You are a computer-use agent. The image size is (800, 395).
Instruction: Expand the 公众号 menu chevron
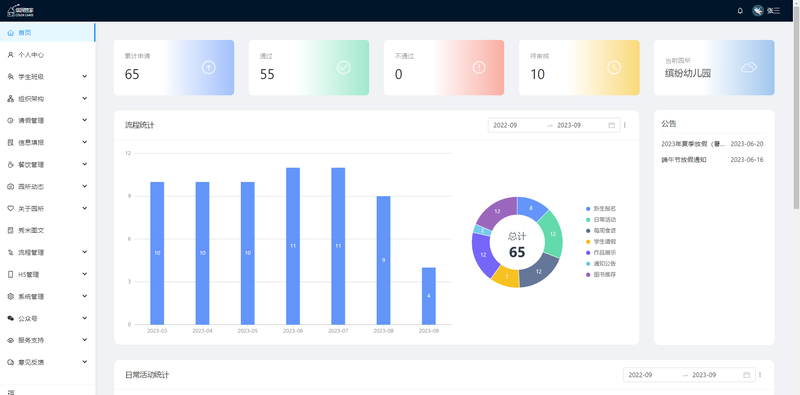point(85,318)
